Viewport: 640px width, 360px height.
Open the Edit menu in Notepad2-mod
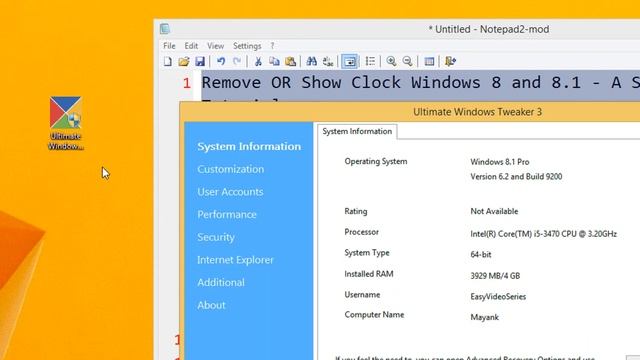click(191, 46)
